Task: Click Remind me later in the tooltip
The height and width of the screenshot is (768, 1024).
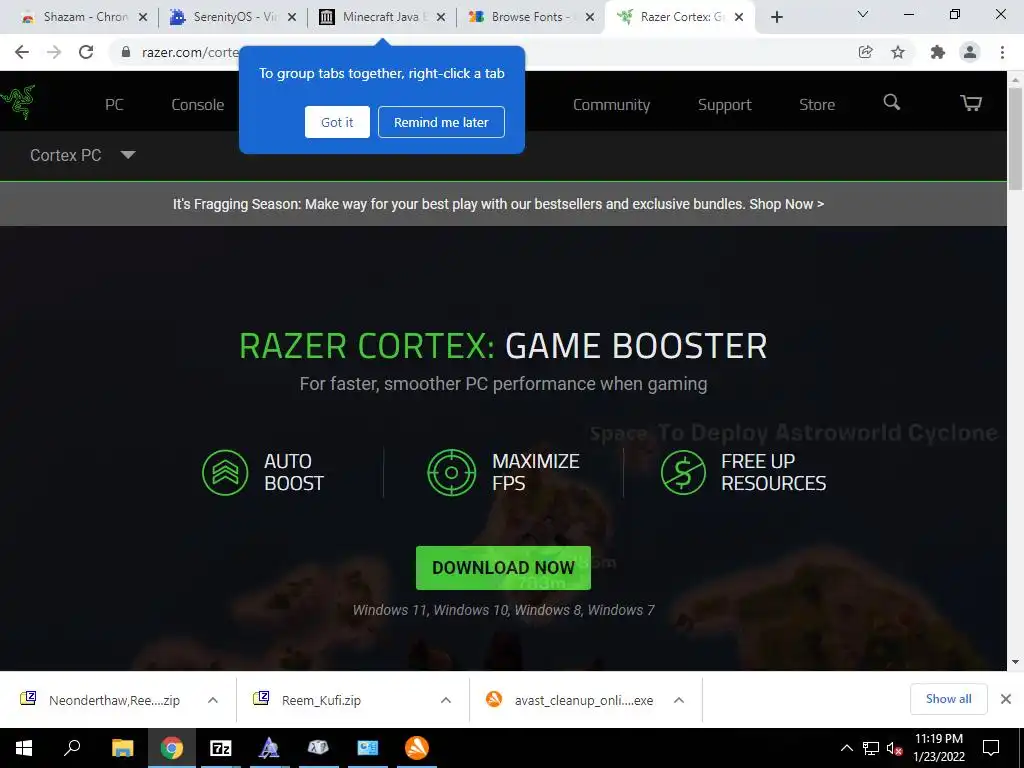Action: coord(441,122)
